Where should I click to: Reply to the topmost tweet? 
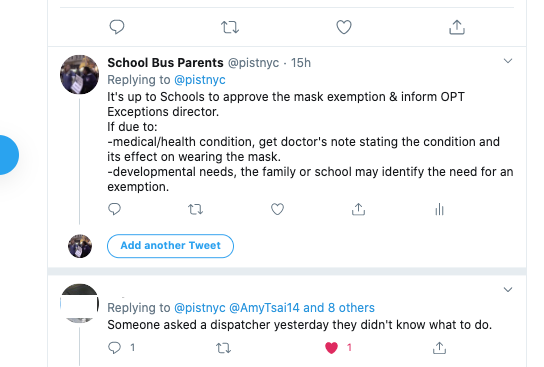pos(117,27)
